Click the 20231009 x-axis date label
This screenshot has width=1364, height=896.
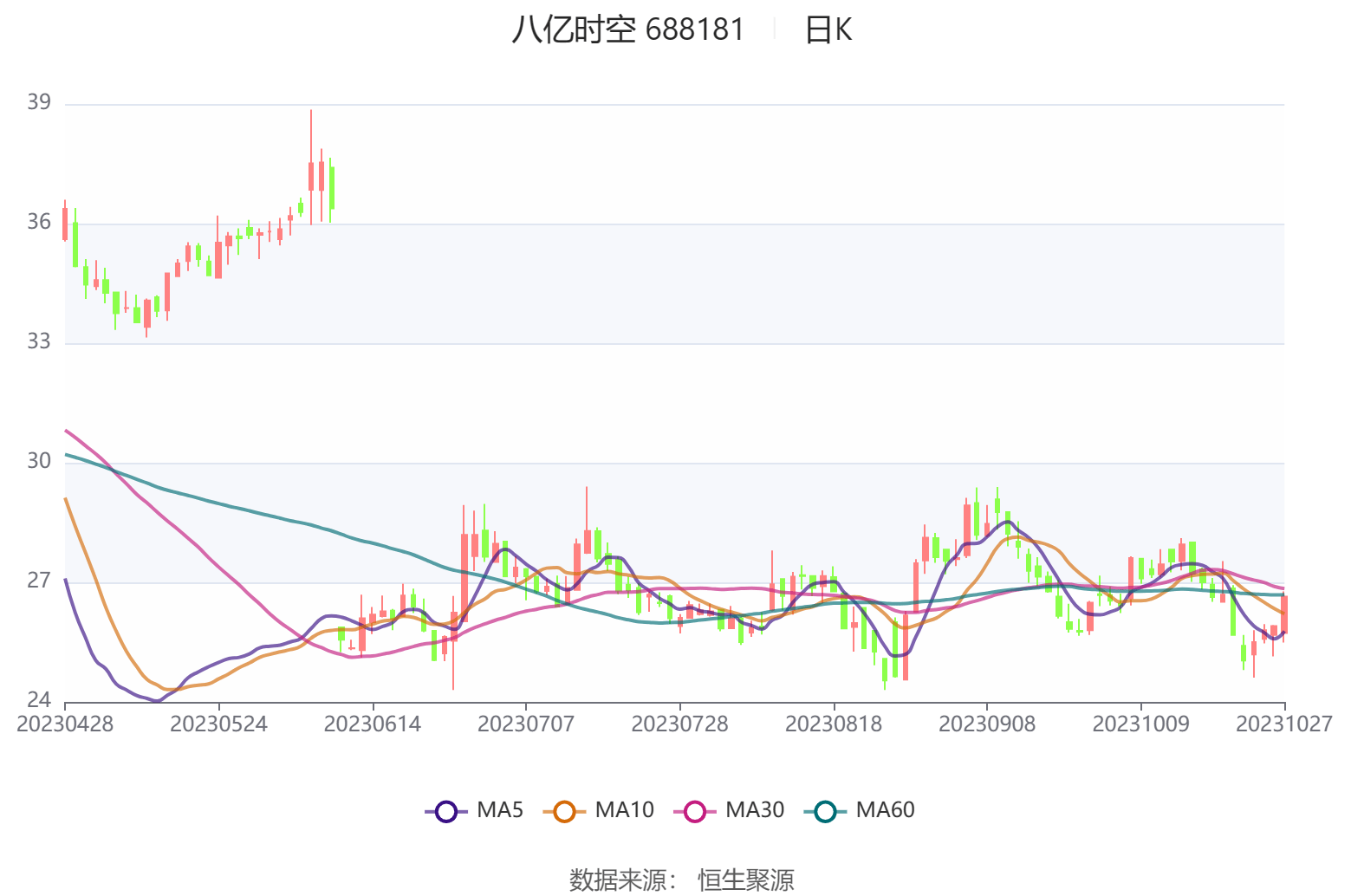click(1141, 724)
